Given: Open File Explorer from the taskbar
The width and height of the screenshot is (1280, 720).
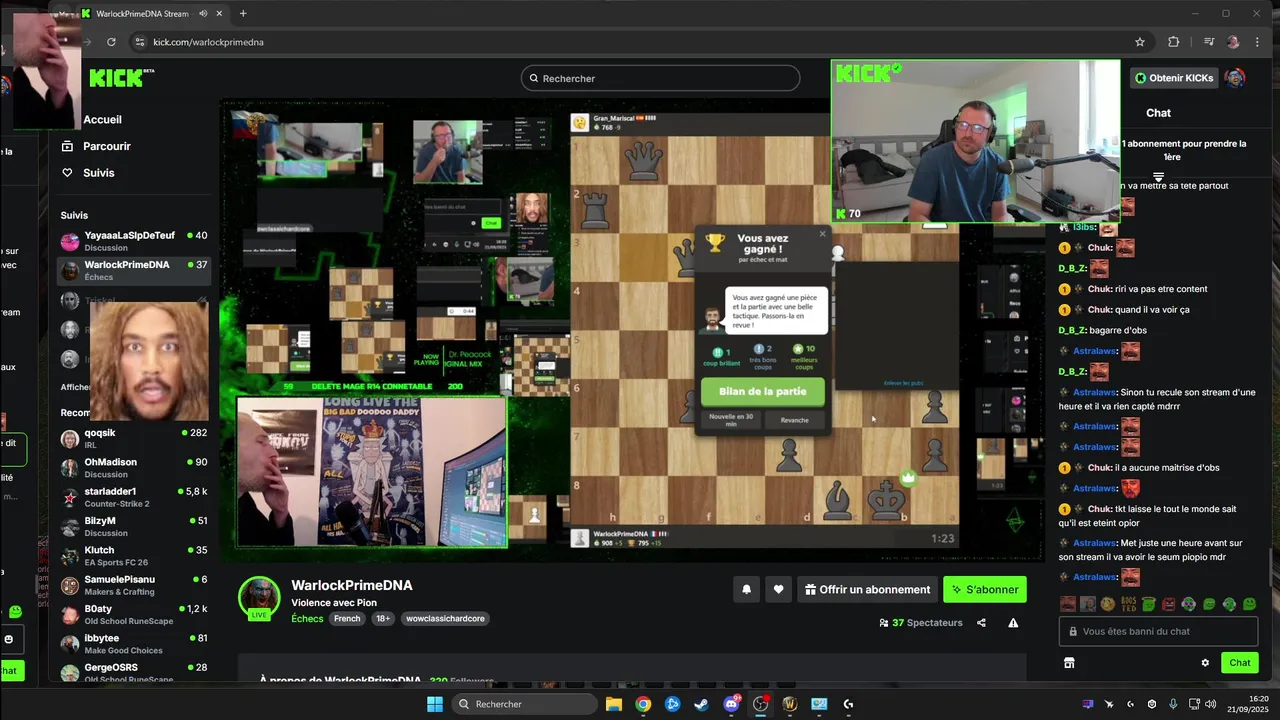Looking at the screenshot, I should pos(614,704).
